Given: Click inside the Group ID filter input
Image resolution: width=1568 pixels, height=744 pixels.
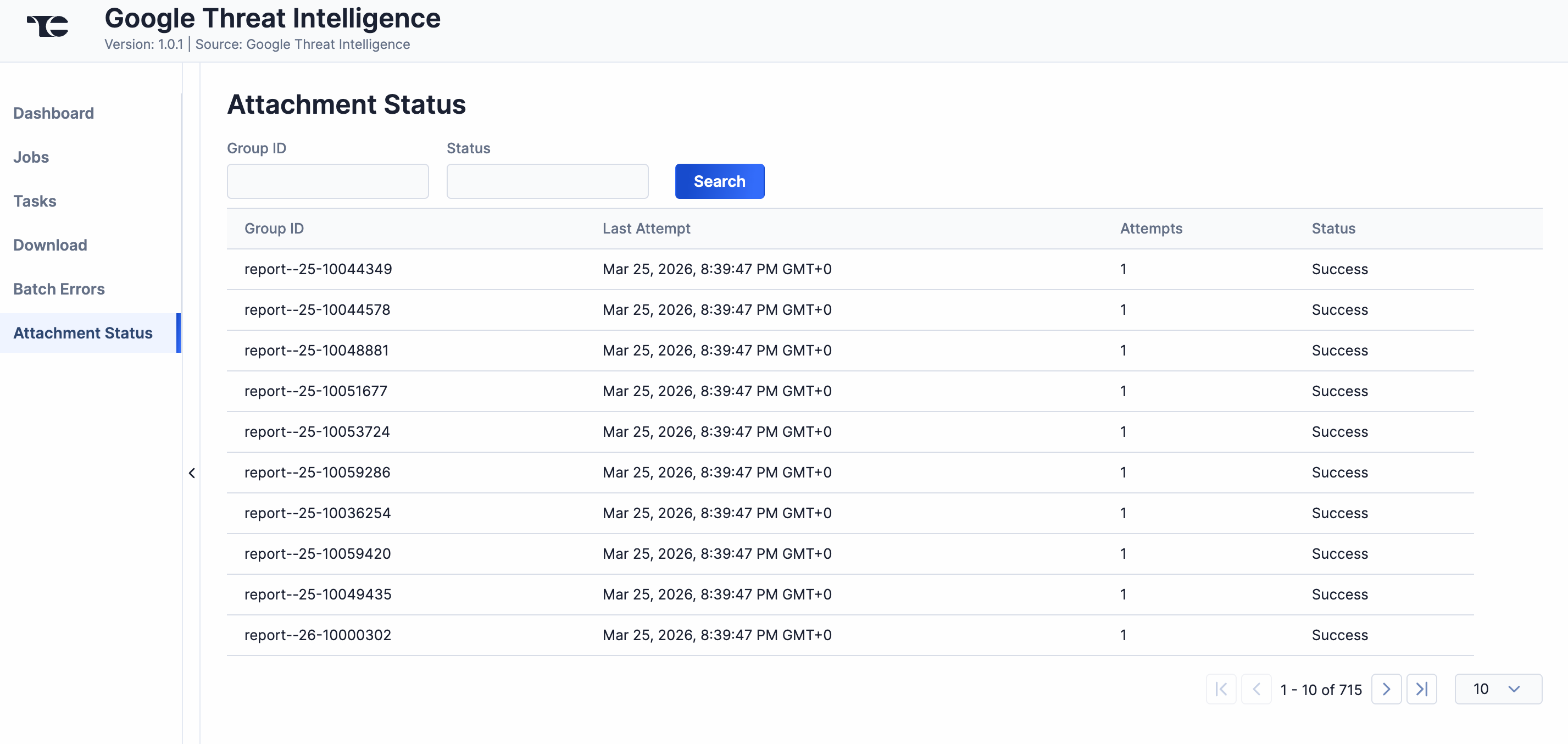Looking at the screenshot, I should [x=327, y=181].
